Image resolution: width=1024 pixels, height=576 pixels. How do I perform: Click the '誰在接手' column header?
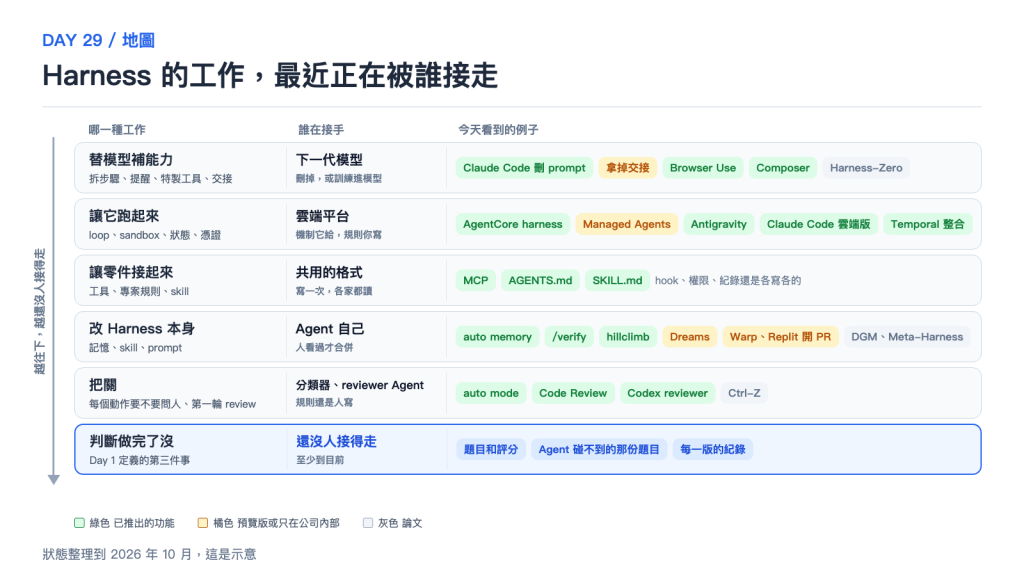321,129
